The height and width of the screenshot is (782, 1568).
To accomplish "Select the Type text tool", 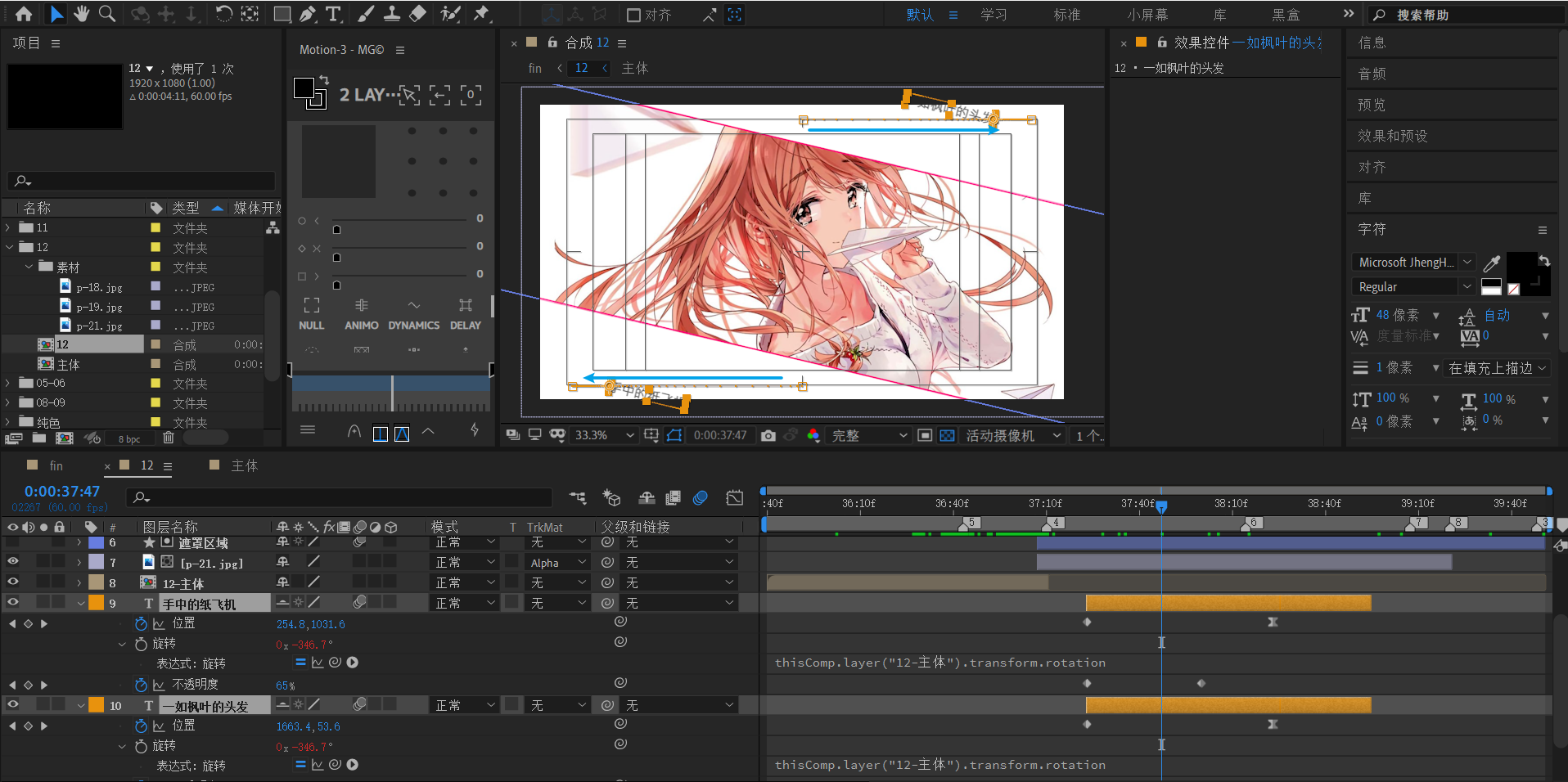I will pos(333,14).
